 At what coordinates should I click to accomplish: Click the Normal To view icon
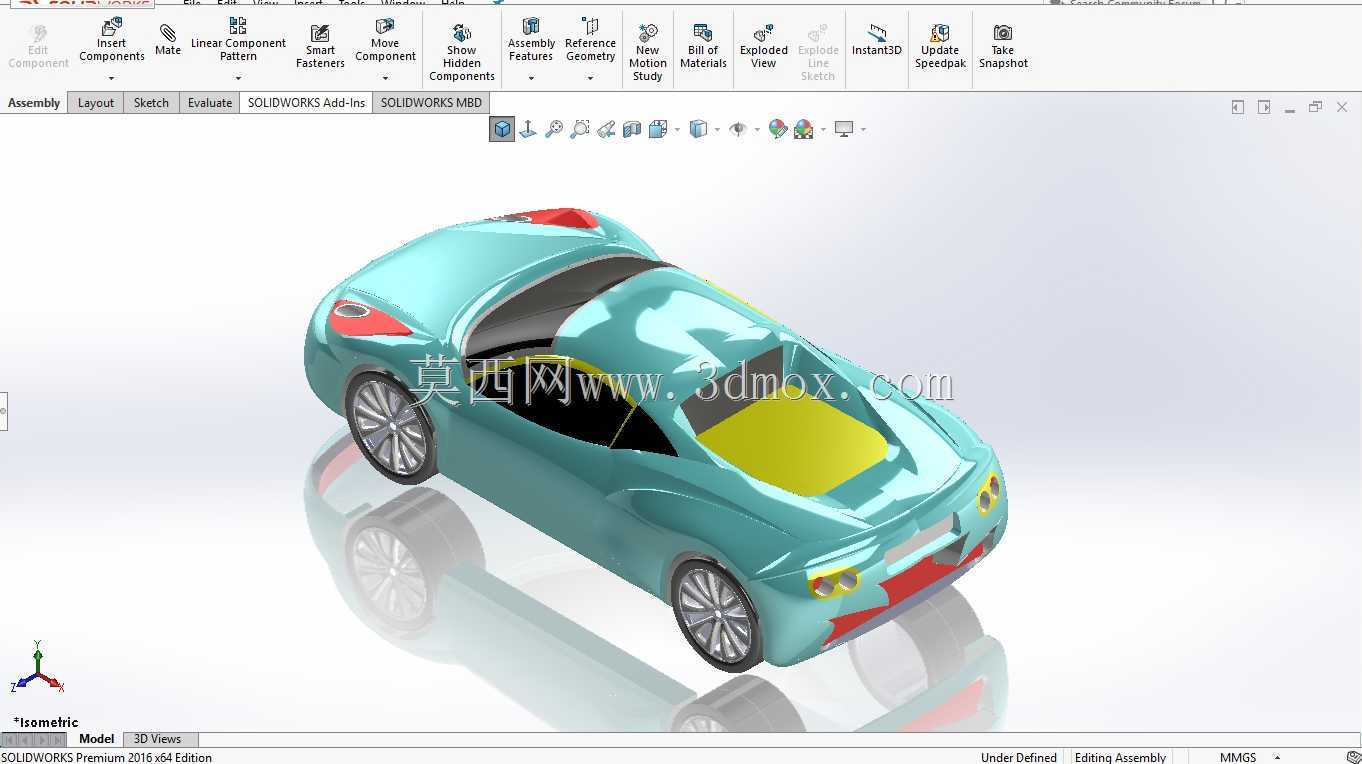[x=528, y=129]
